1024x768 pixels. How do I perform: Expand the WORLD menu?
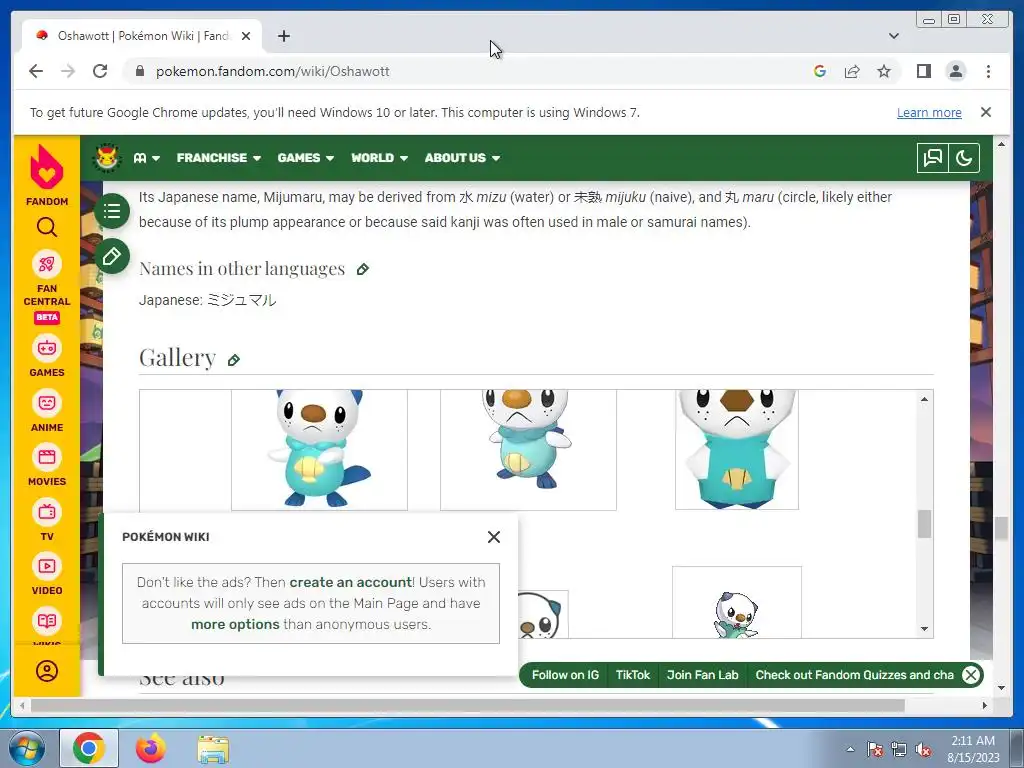point(379,158)
